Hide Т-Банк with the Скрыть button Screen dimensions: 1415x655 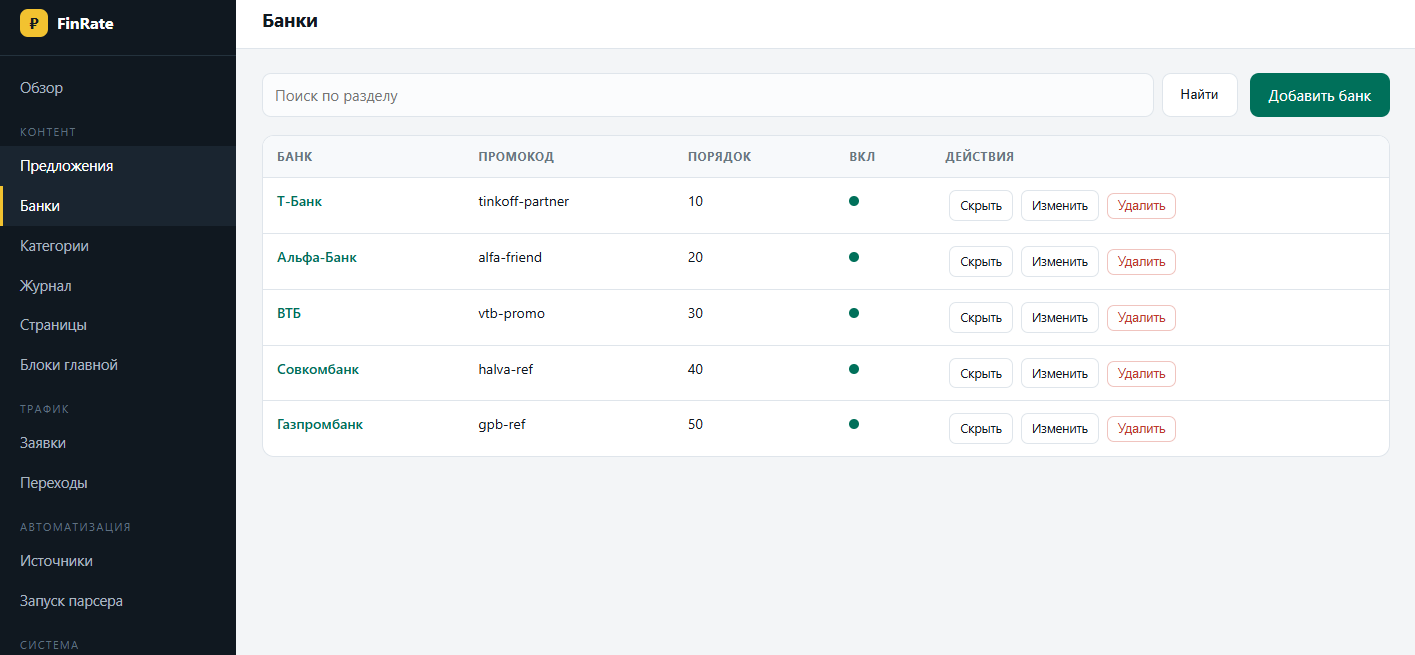coord(981,206)
